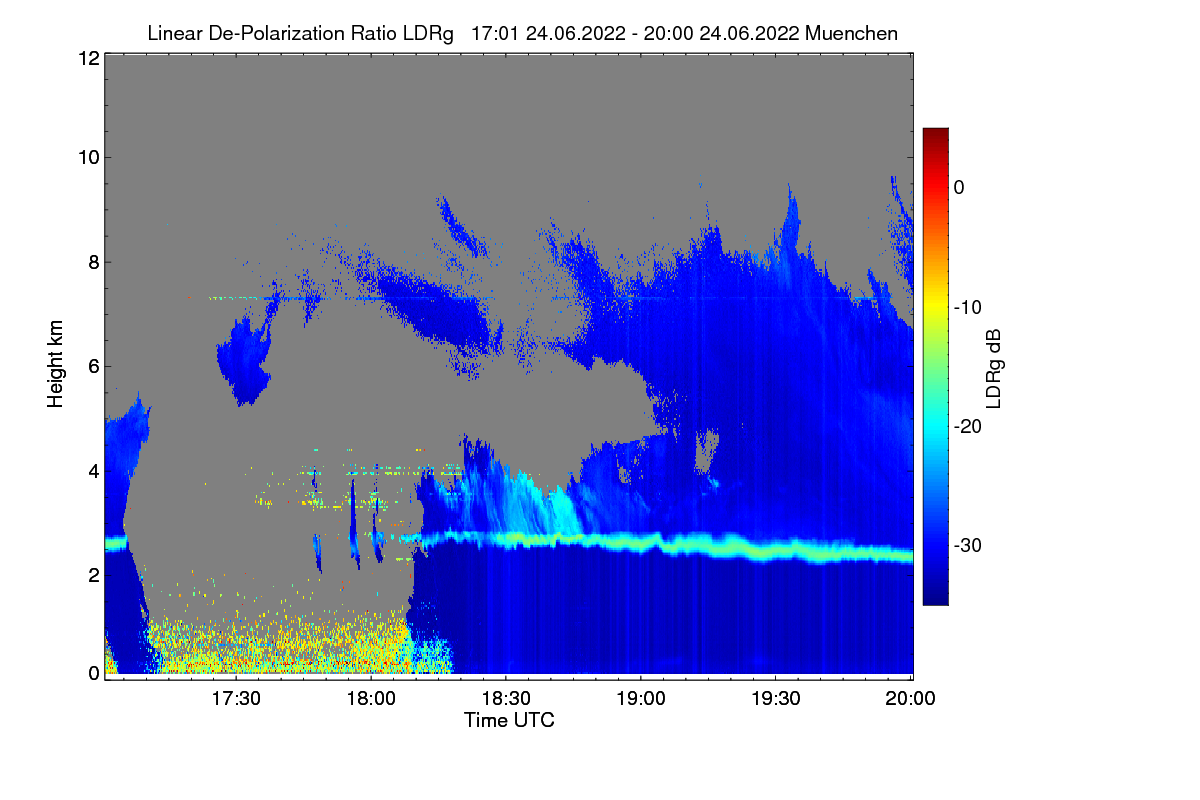
Task: Click the colorbar value label 0
Action: pyautogui.click(x=959, y=187)
